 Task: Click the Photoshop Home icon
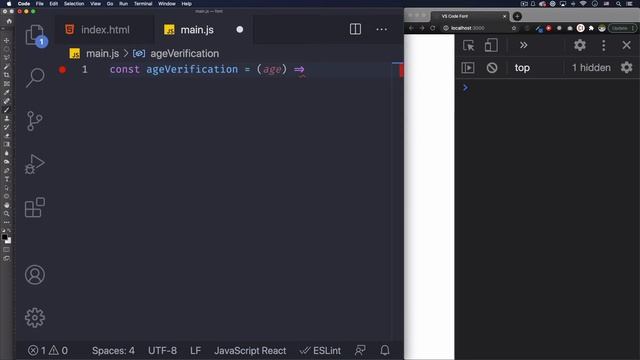pos(9,21)
